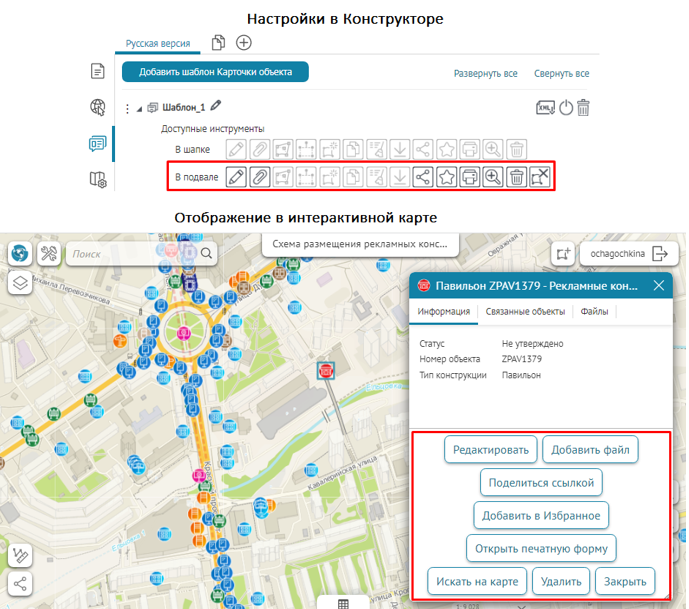Screen dimensions: 689x609
Task: Select the Русская версия tab
Action: tap(159, 44)
